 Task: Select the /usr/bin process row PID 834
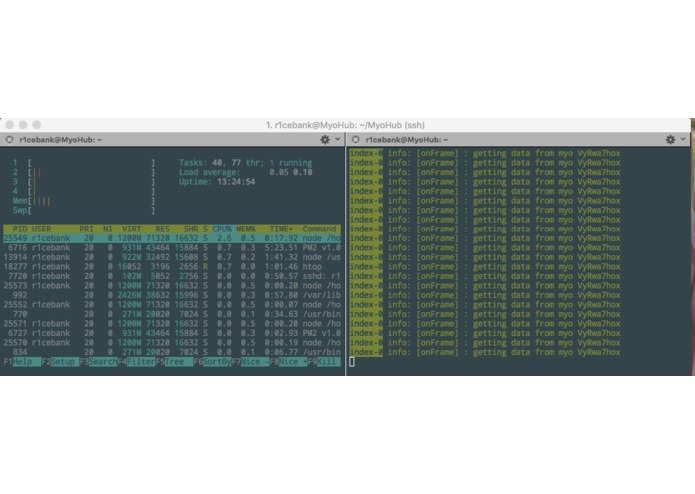point(172,352)
